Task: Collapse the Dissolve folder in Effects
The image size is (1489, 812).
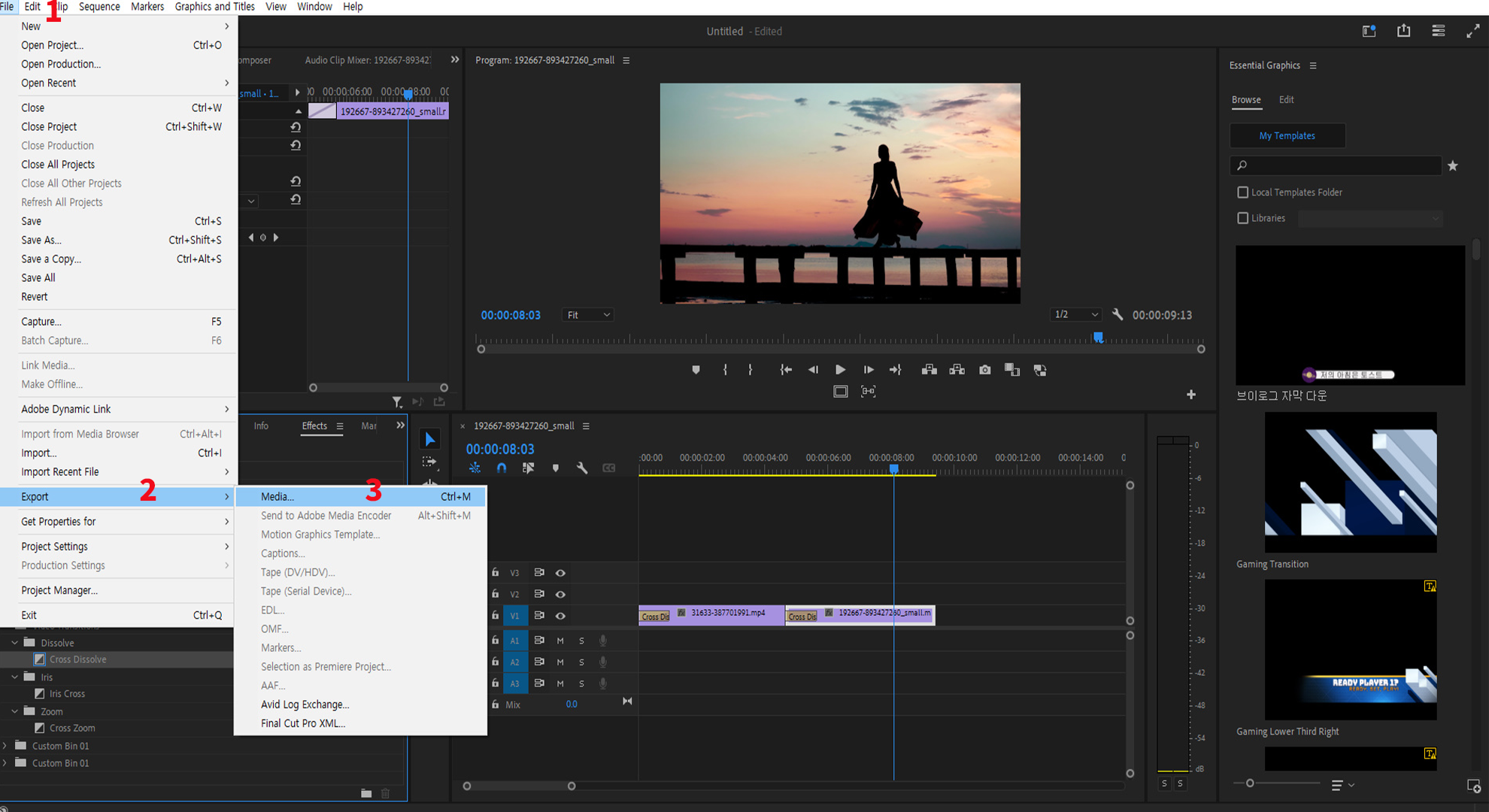Action: point(14,643)
